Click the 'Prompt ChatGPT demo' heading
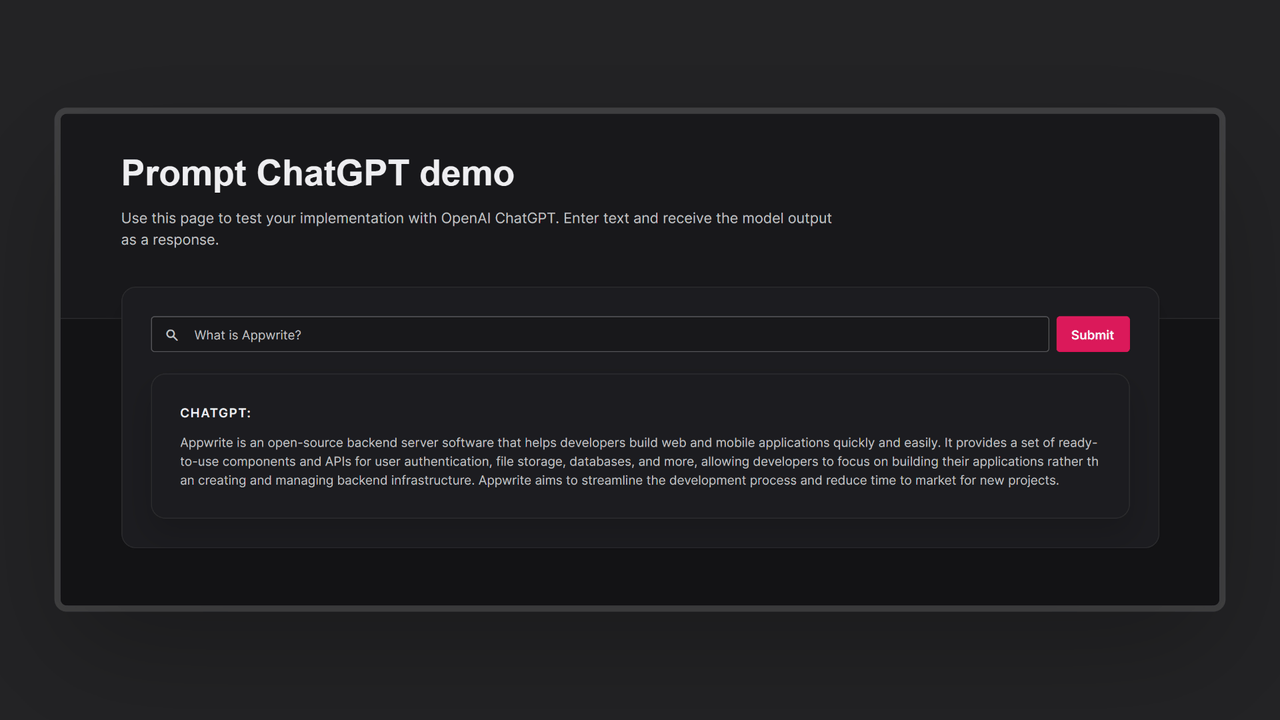1280x720 pixels. tap(318, 173)
